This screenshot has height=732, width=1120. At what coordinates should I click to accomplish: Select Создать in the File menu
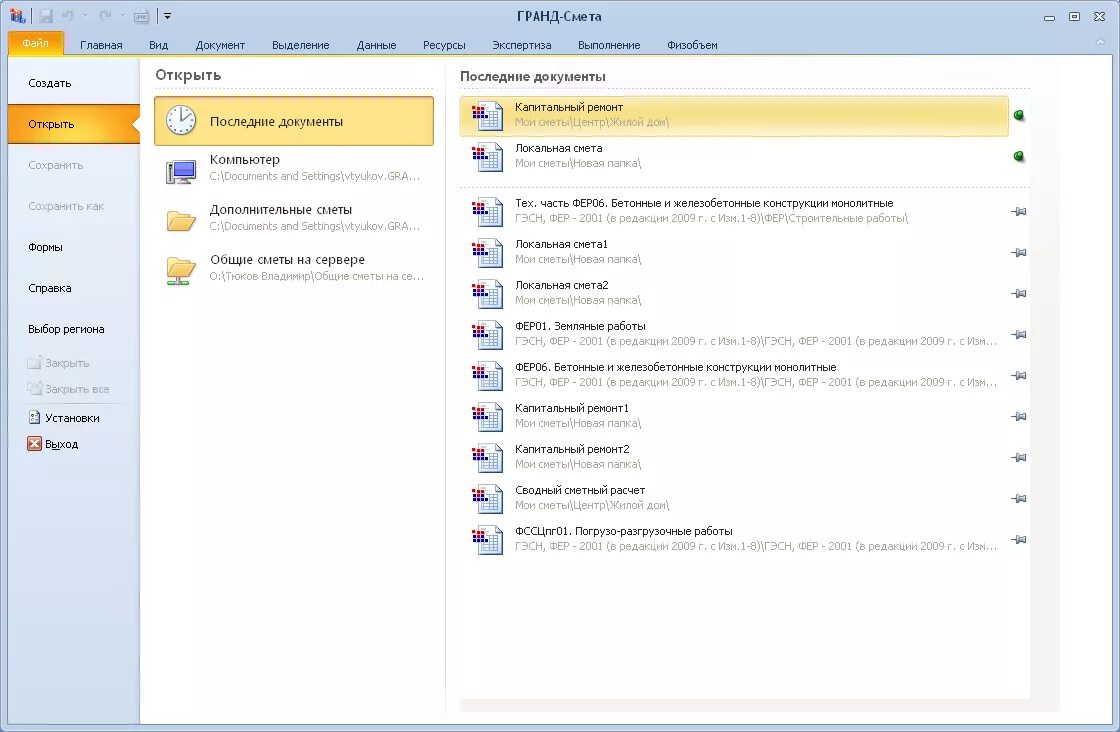(x=74, y=83)
